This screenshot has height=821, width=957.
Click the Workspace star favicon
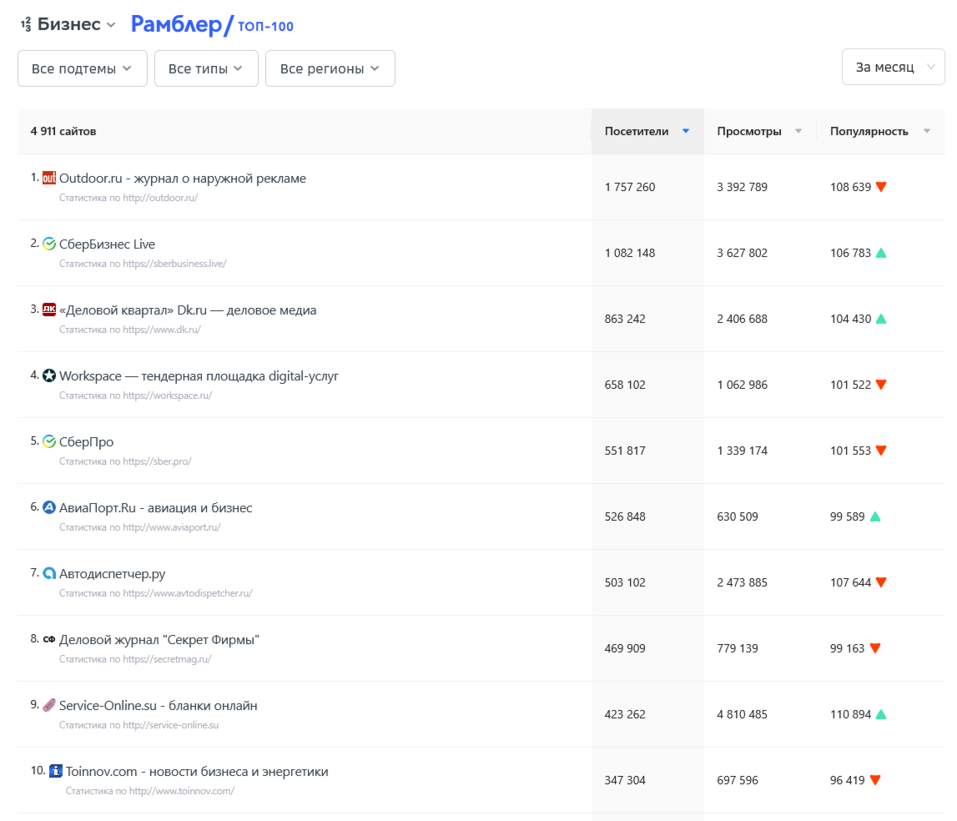tap(49, 375)
